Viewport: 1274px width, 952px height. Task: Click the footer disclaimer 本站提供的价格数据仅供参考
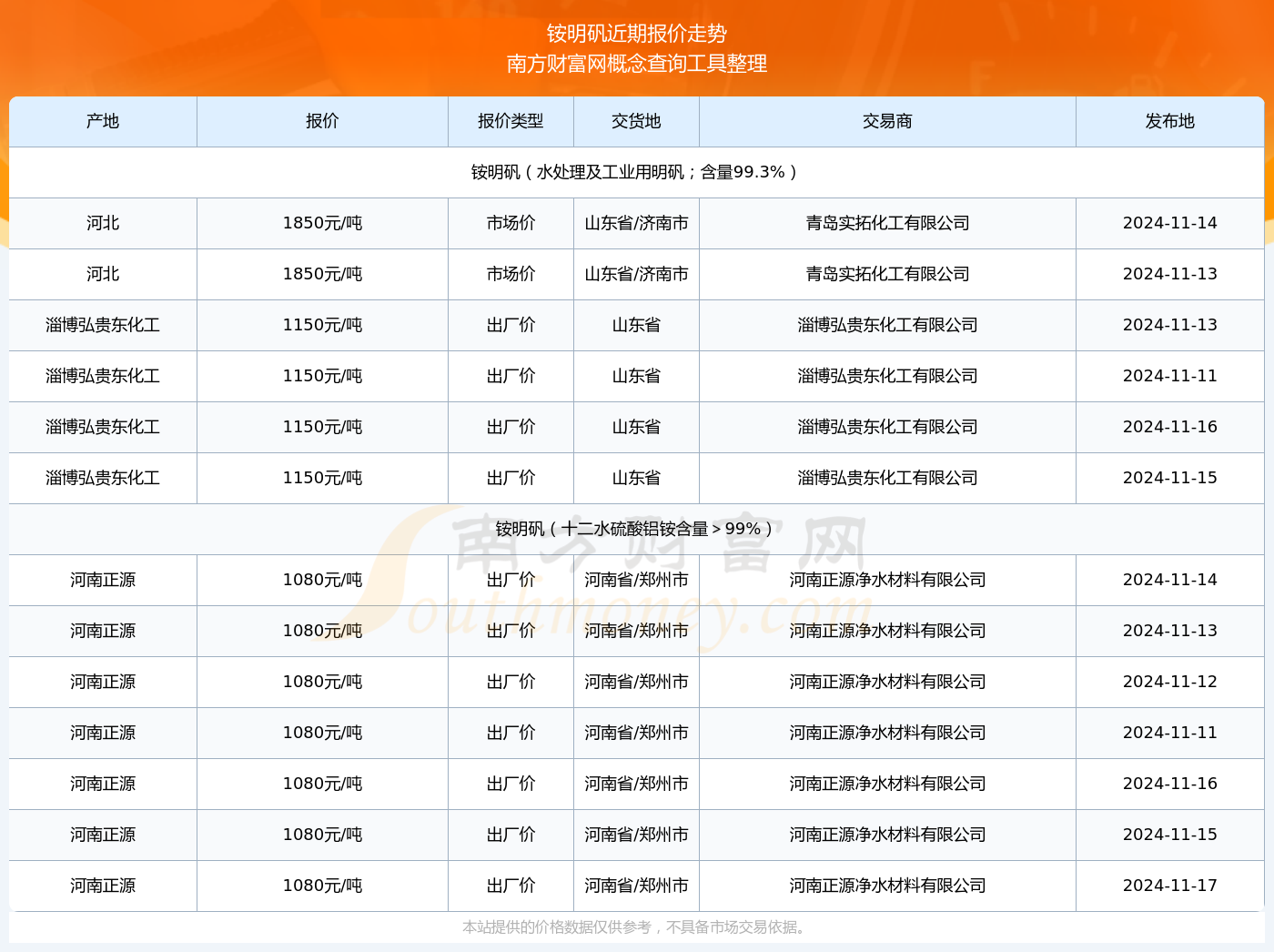pyautogui.click(x=634, y=927)
